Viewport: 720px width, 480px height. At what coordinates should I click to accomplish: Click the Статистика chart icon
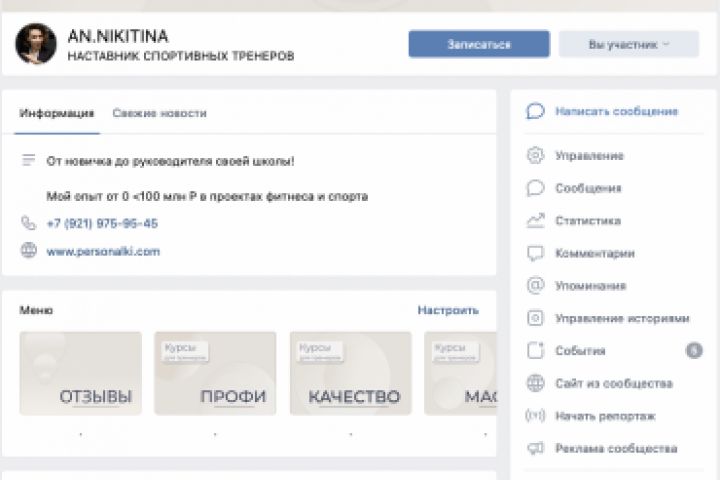tap(535, 220)
